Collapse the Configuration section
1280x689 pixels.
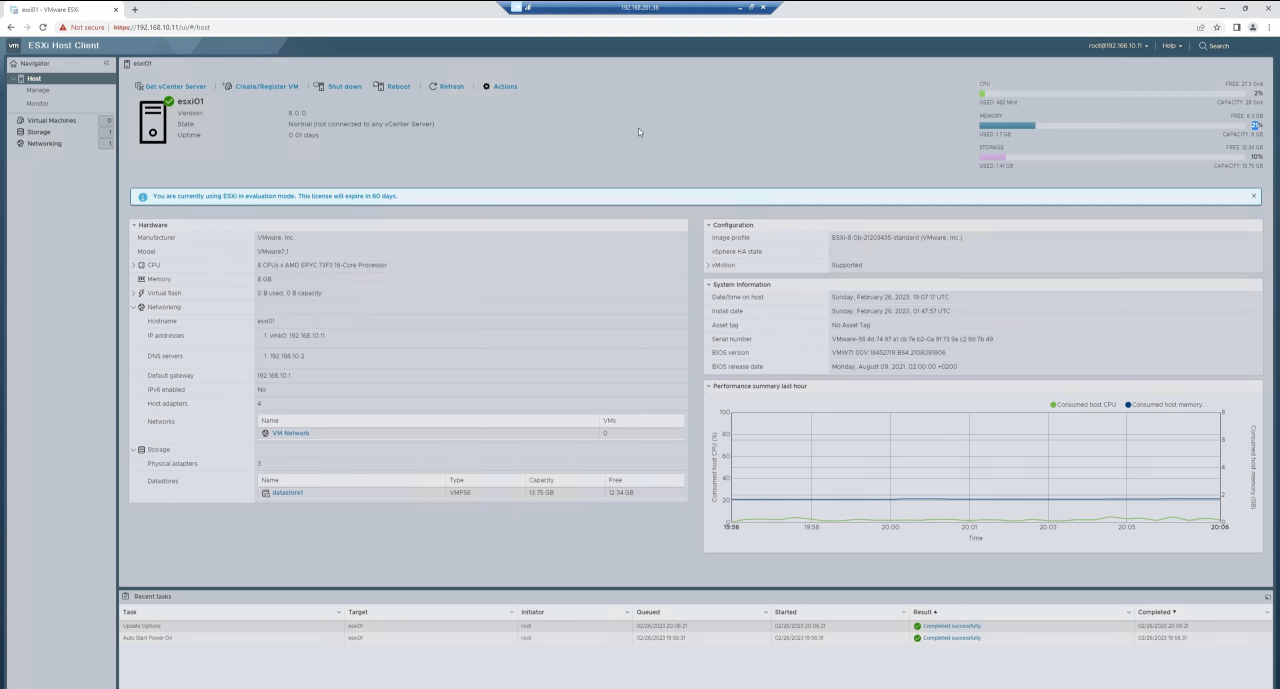709,225
